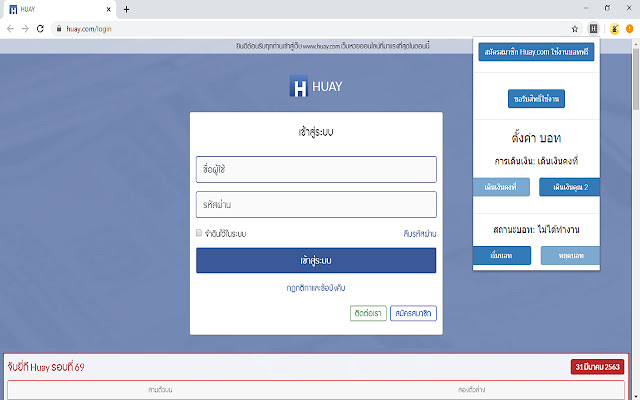
Task: Minimize the browser window
Action: [586, 8]
